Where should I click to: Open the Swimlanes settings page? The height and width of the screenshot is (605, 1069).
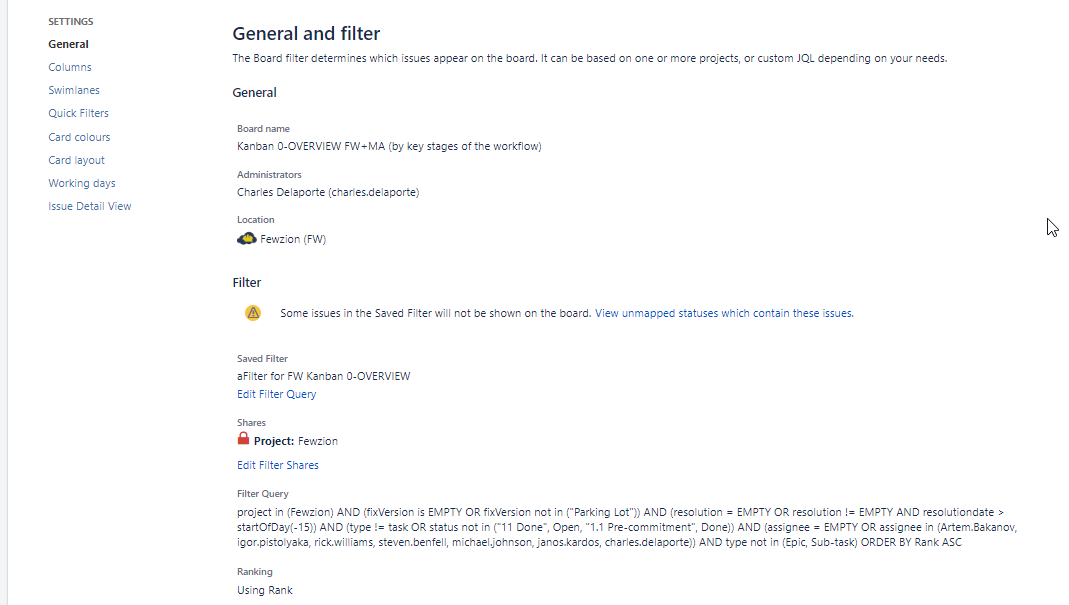(x=74, y=89)
